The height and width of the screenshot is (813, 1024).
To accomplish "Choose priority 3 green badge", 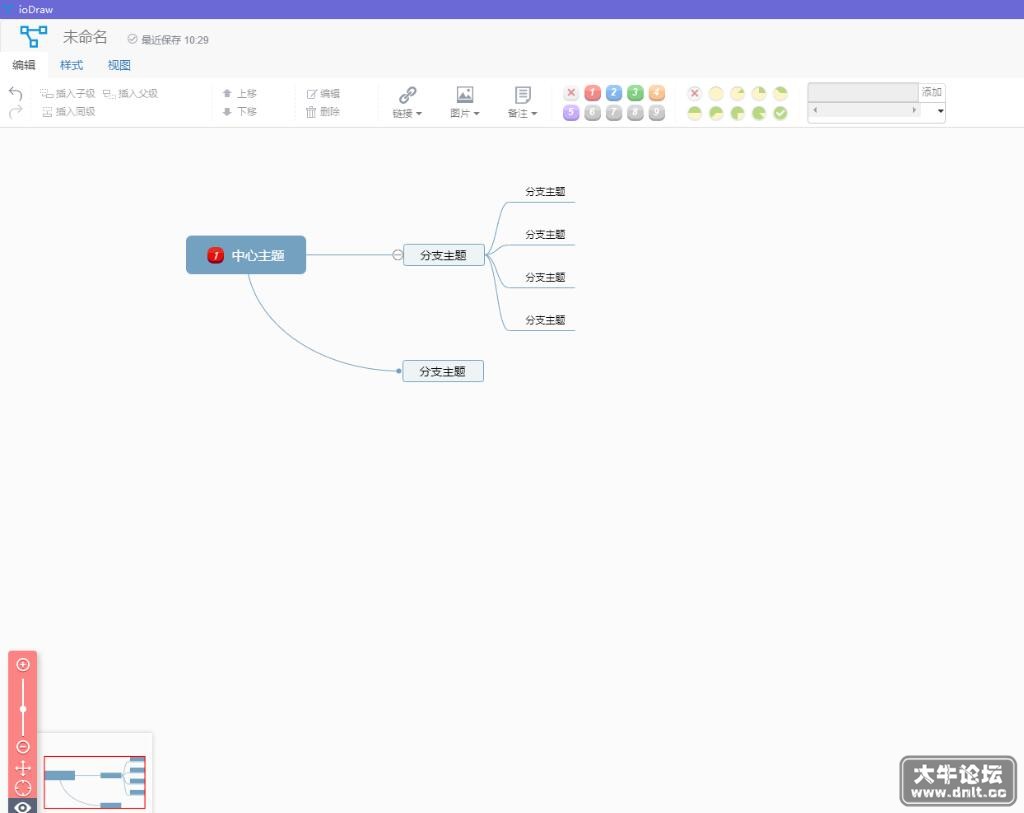I will (635, 93).
